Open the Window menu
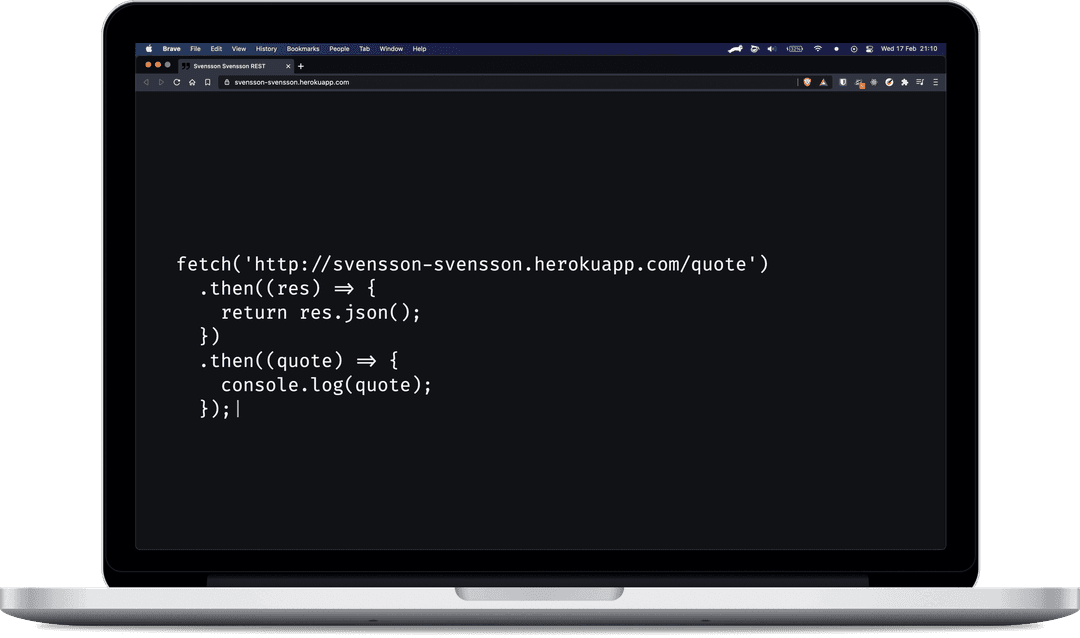The image size is (1080, 638). [391, 49]
